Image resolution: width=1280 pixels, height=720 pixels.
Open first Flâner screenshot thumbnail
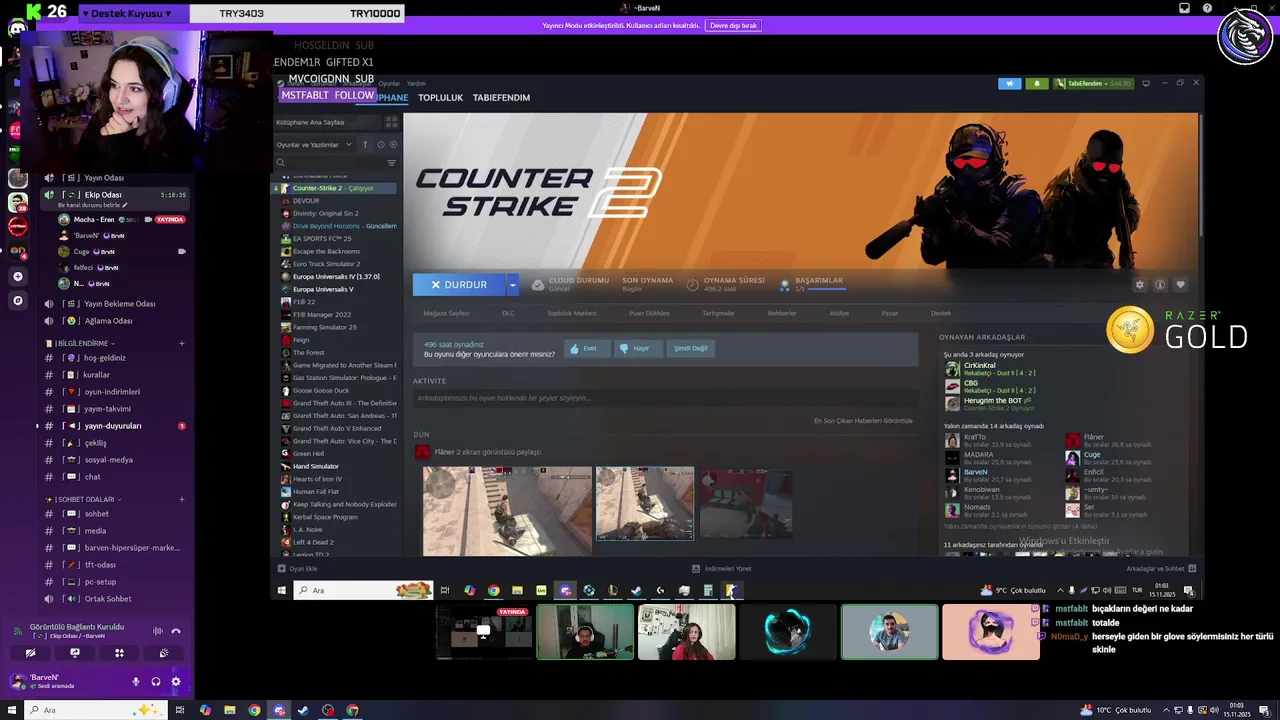click(x=507, y=510)
